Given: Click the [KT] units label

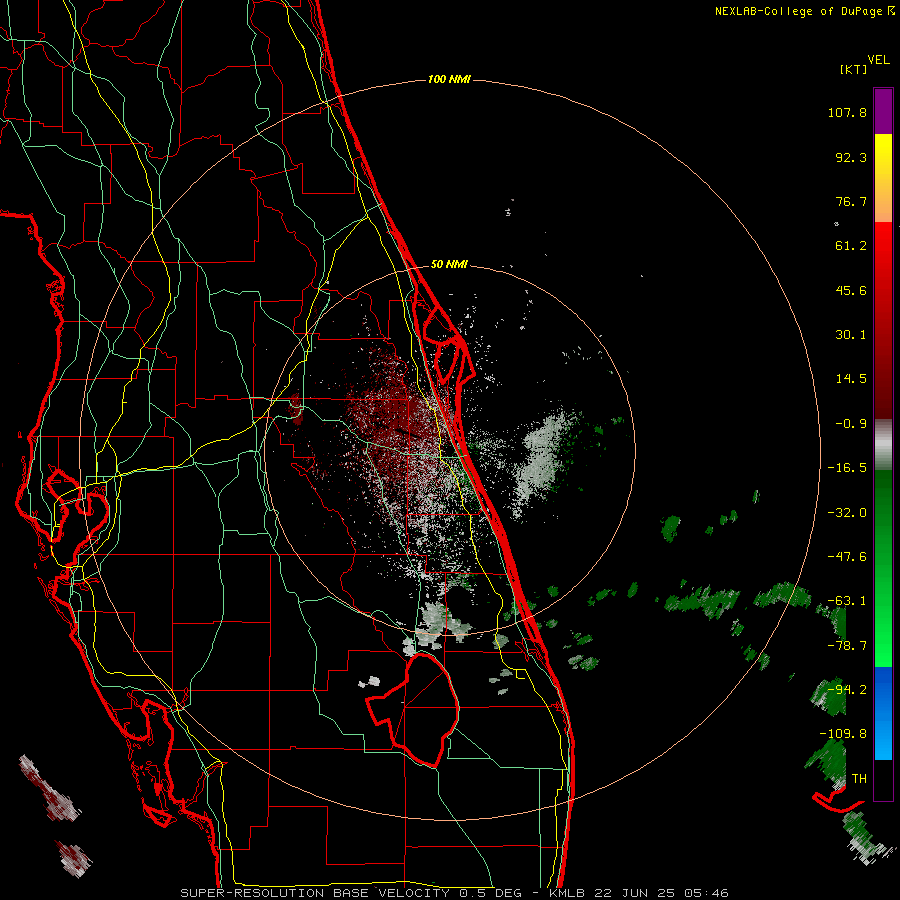Looking at the screenshot, I should [853, 69].
